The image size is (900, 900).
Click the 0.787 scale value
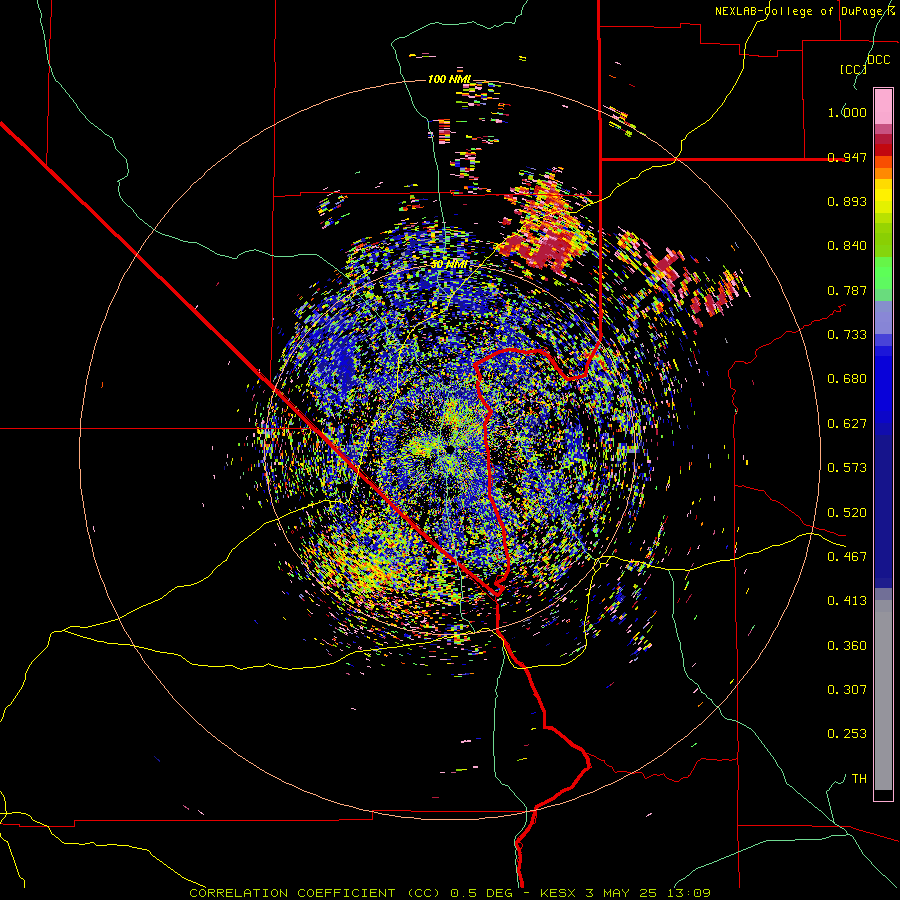point(847,290)
